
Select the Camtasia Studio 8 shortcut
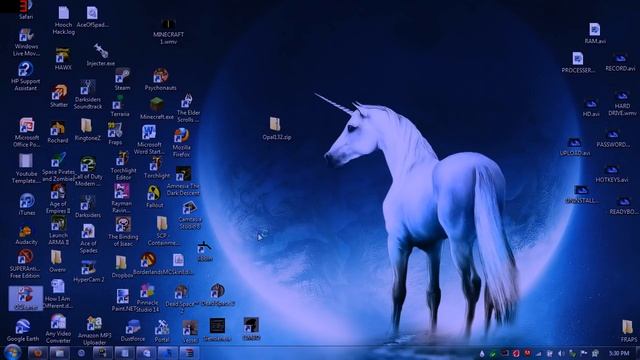[x=190, y=216]
